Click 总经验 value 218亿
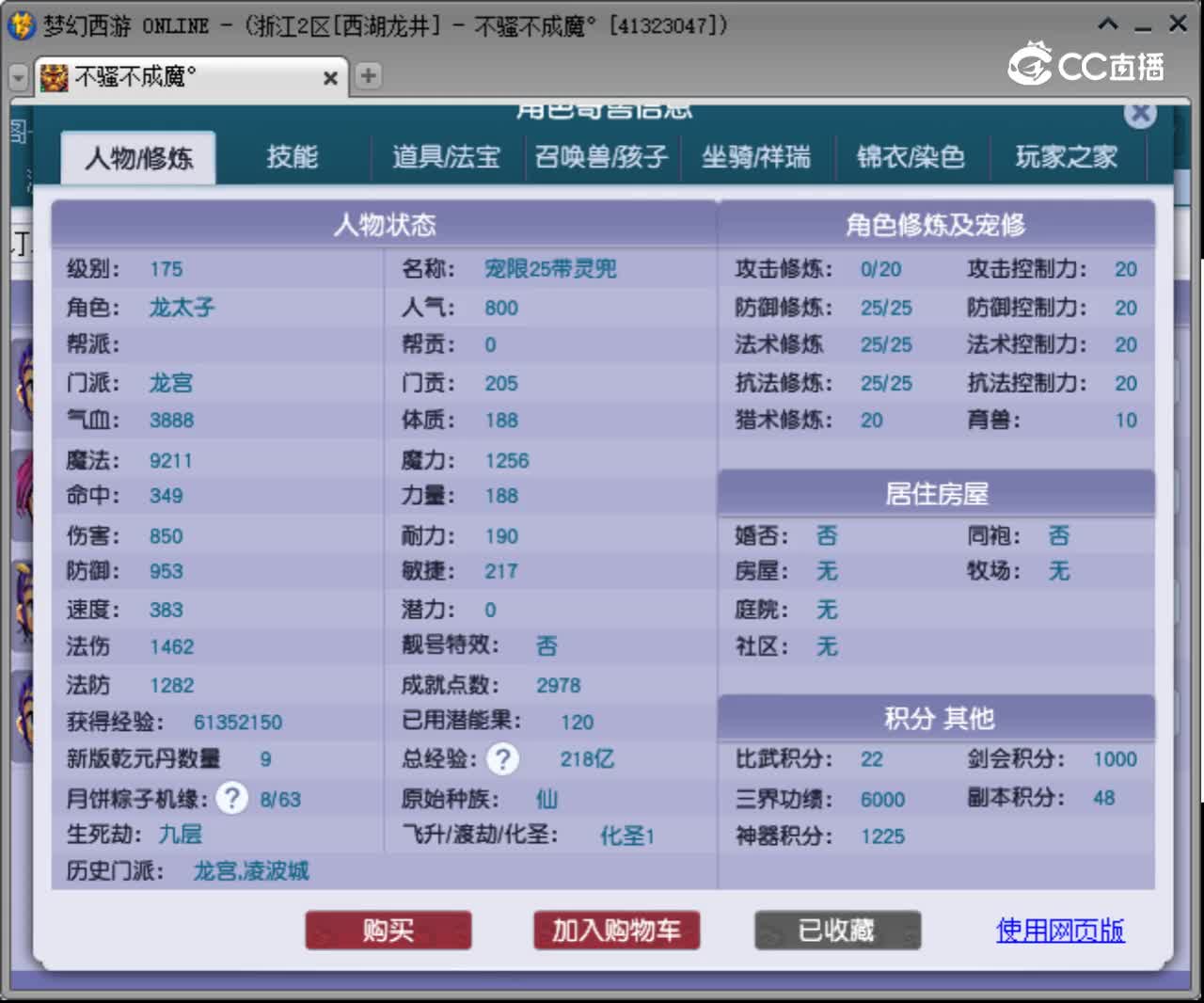Screen dimensions: 1204x1003 (x=587, y=759)
